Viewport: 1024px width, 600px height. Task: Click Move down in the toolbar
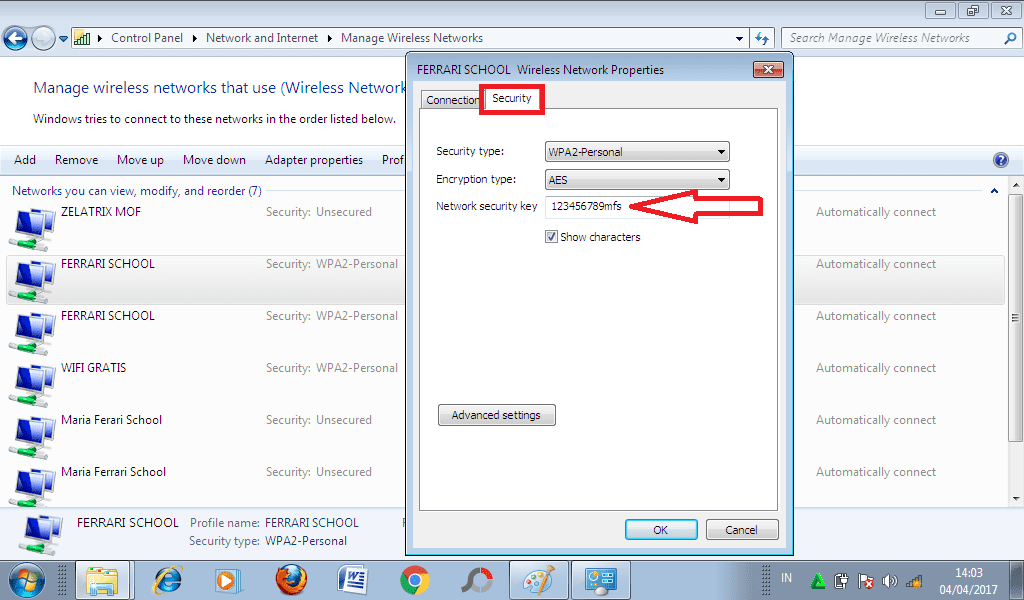click(x=214, y=160)
